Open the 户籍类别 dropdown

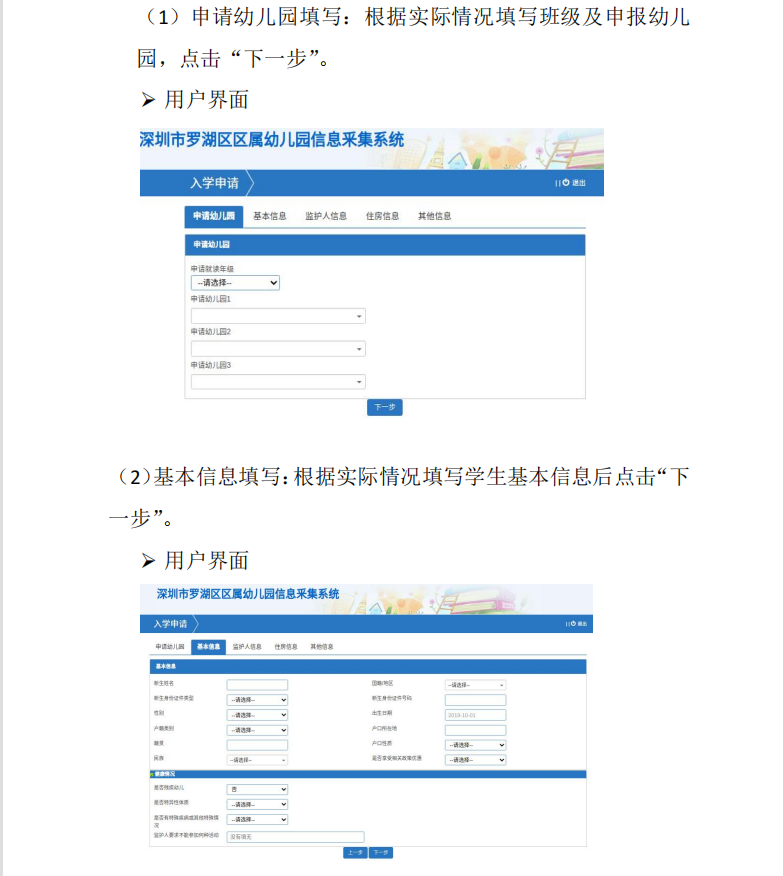pos(257,730)
